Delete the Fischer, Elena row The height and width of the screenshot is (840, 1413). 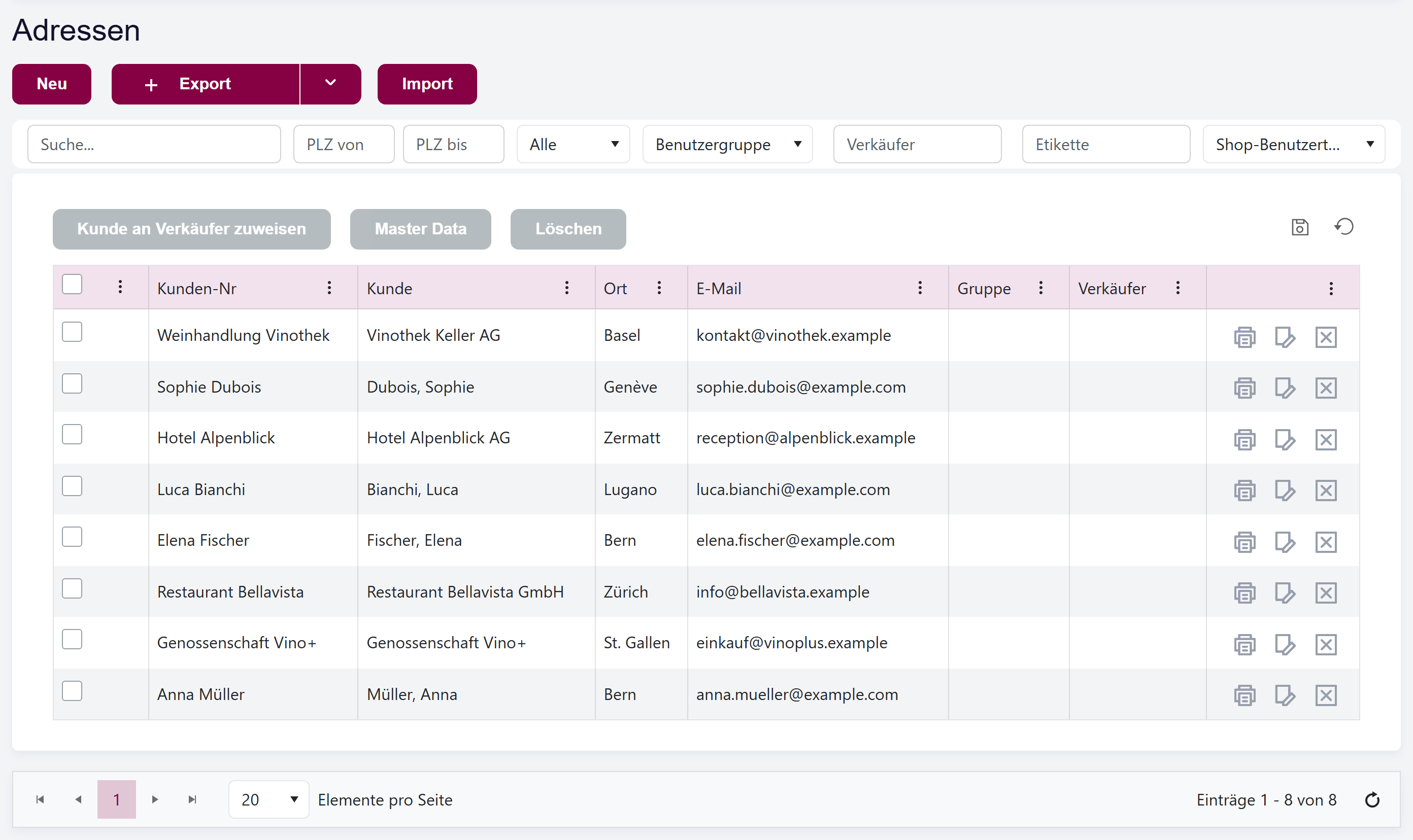[x=1326, y=542]
